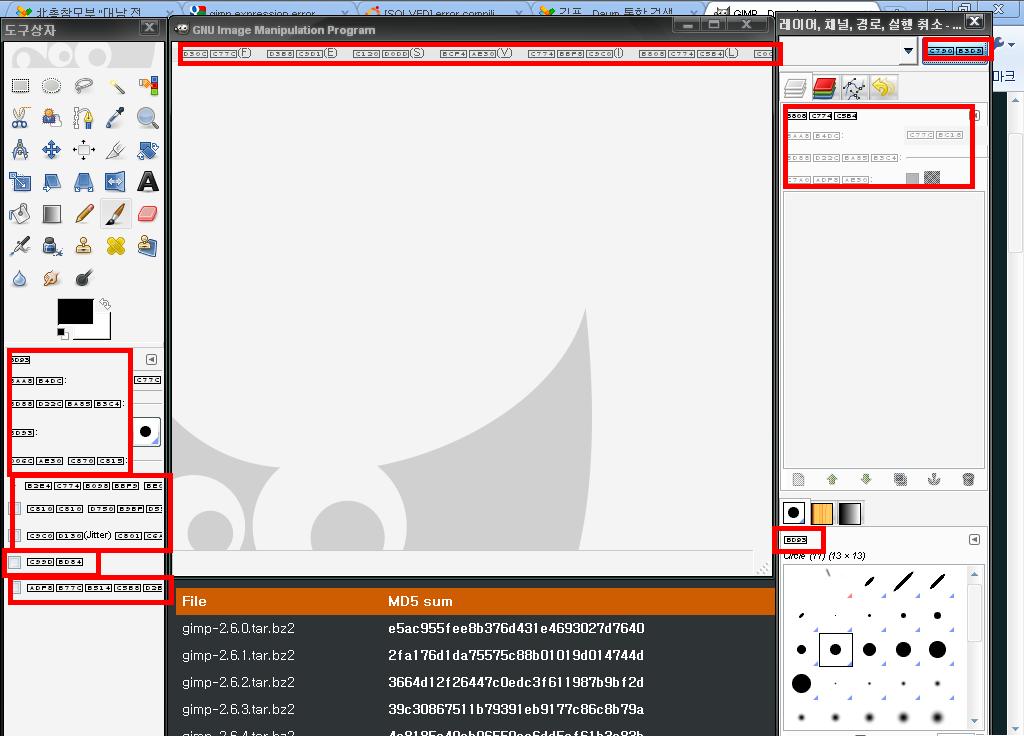Image resolution: width=1024 pixels, height=736 pixels.
Task: Select the Paintbrush tool
Action: pos(116,214)
